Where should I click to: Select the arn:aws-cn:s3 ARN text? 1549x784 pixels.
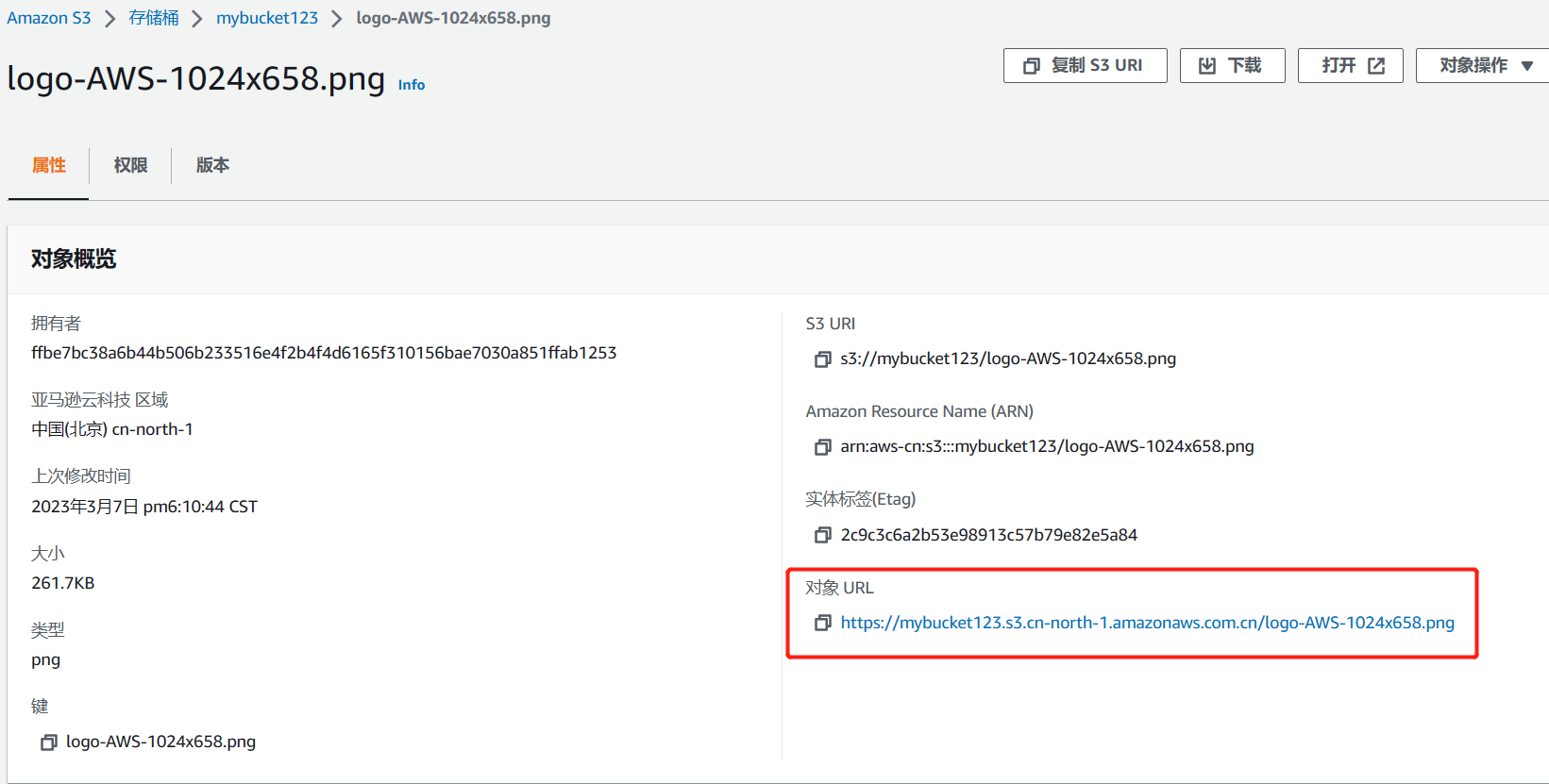pos(1047,446)
